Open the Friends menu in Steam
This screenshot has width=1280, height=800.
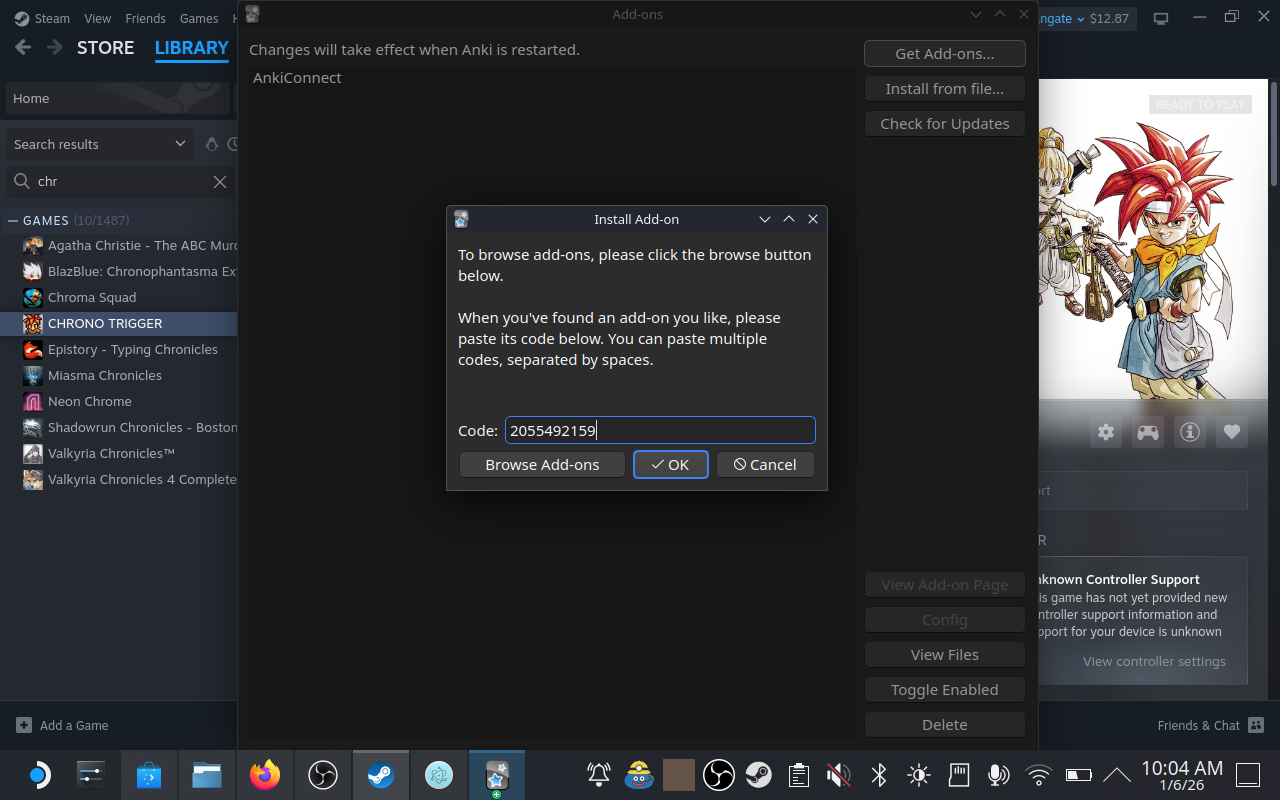coord(145,17)
